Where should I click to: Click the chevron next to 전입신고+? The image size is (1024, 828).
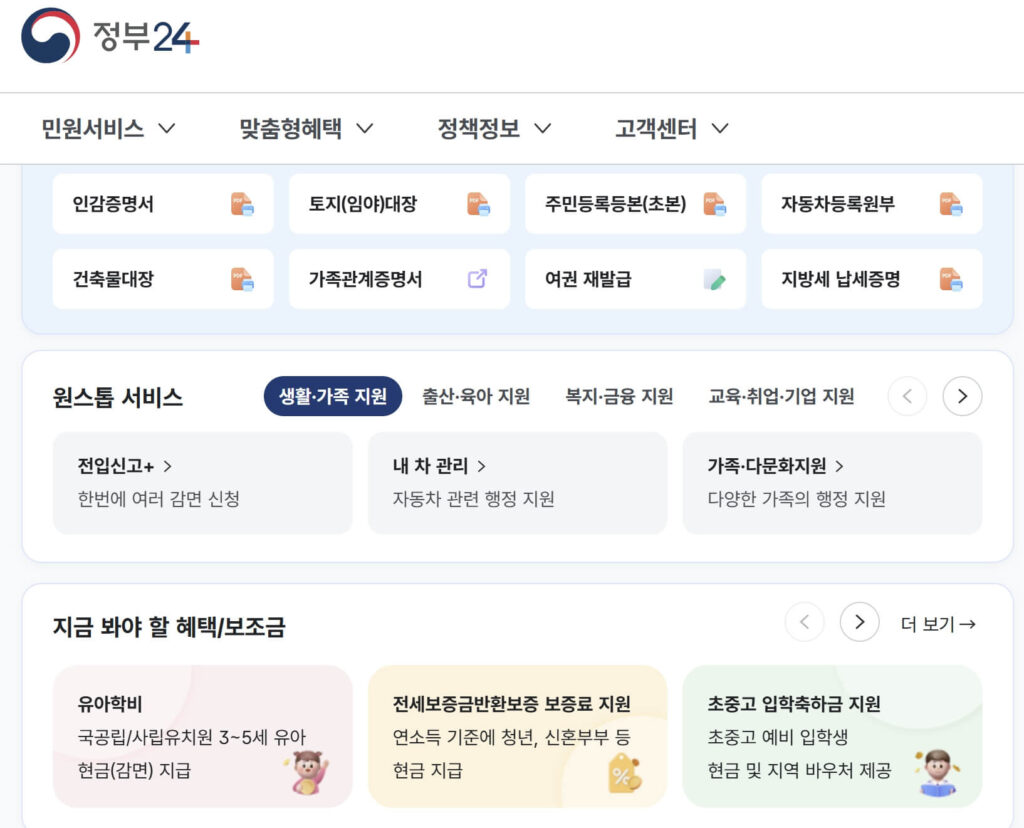pyautogui.click(x=168, y=466)
